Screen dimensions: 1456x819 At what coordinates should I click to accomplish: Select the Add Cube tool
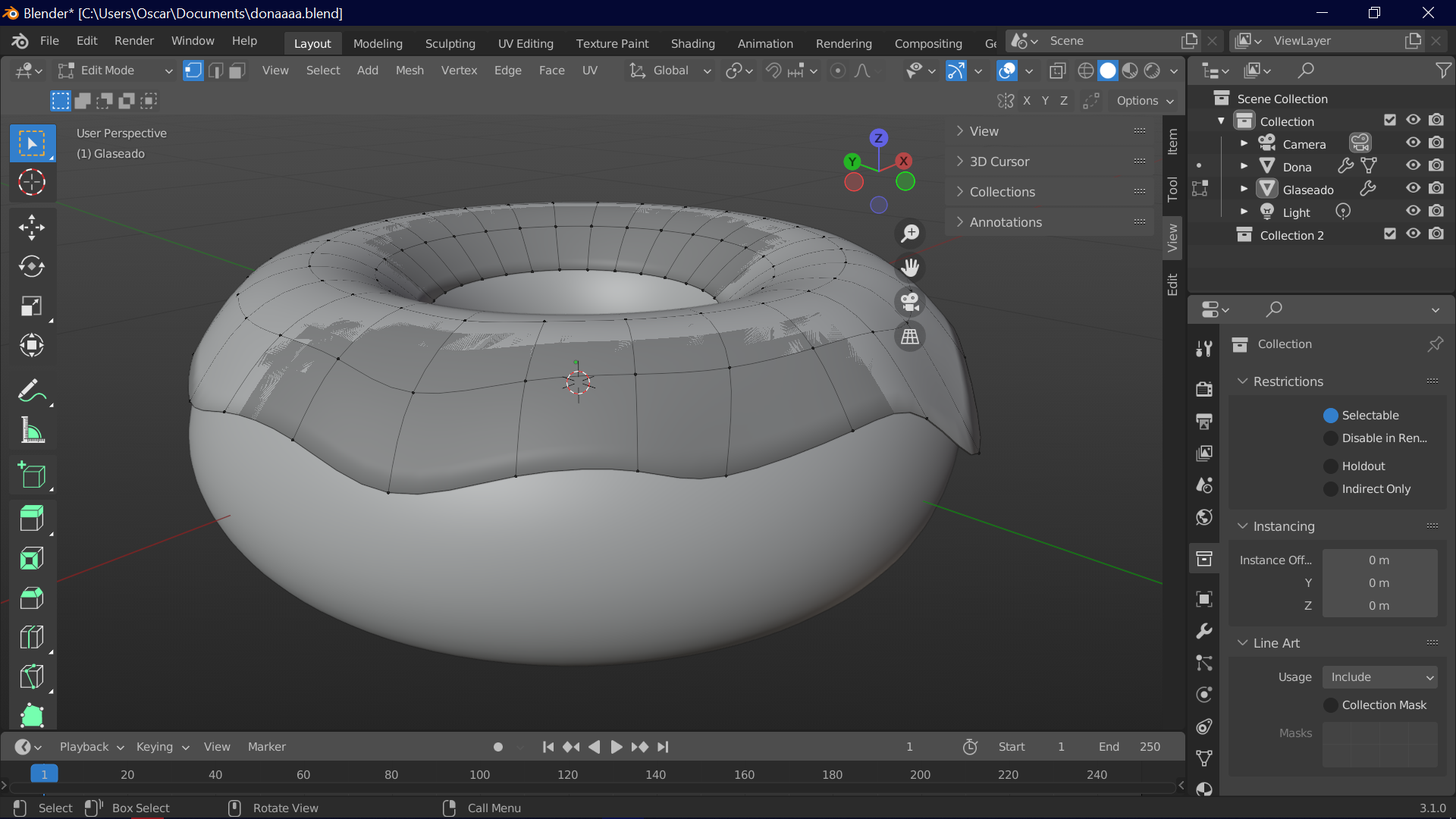click(x=32, y=475)
